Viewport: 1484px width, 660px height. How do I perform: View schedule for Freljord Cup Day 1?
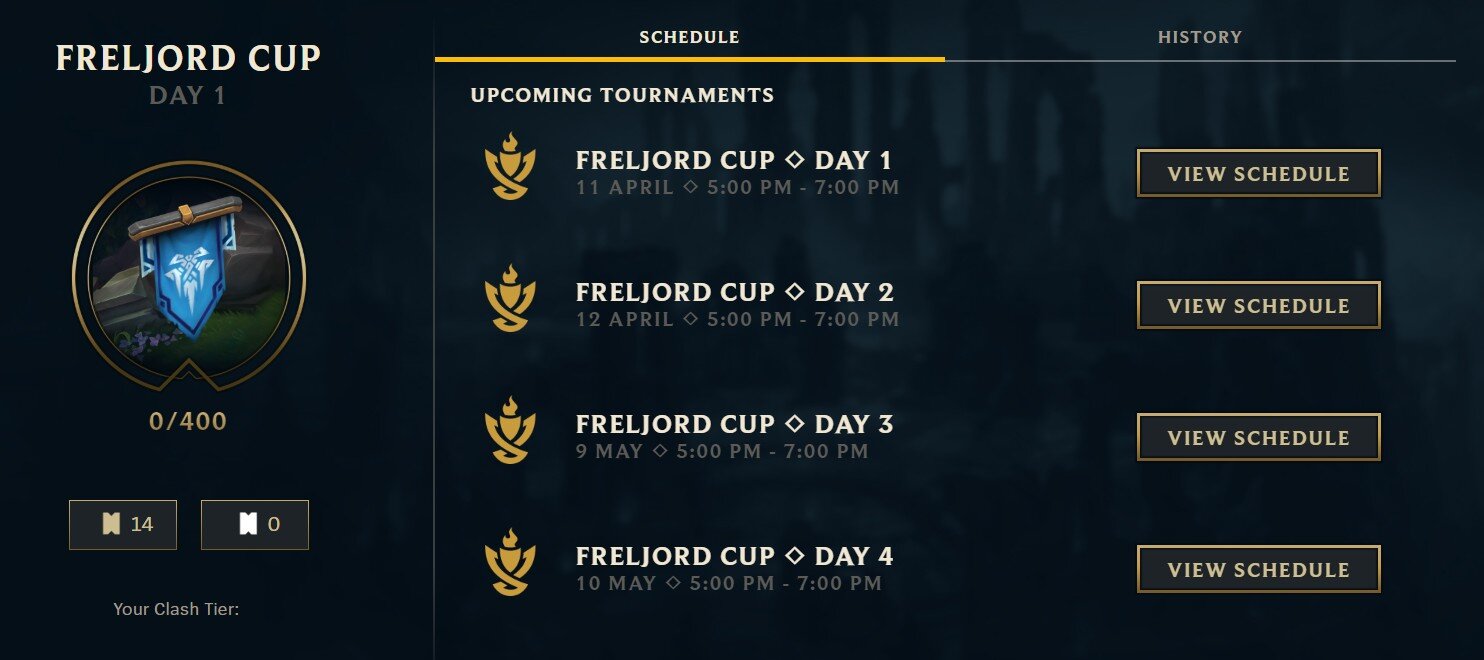point(1258,174)
